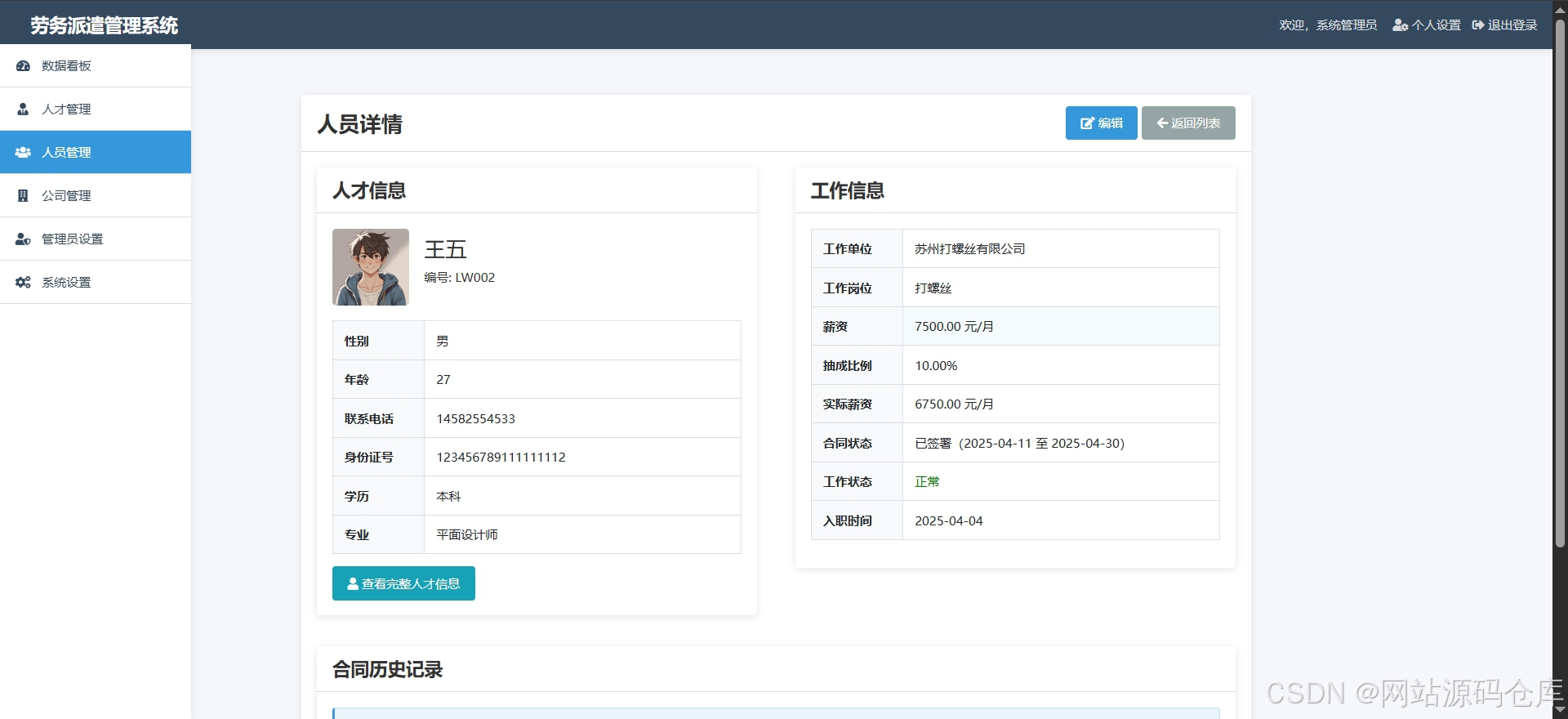Viewport: 1568px width, 719px height.
Task: Click the commission rate 10.00%
Action: click(936, 366)
